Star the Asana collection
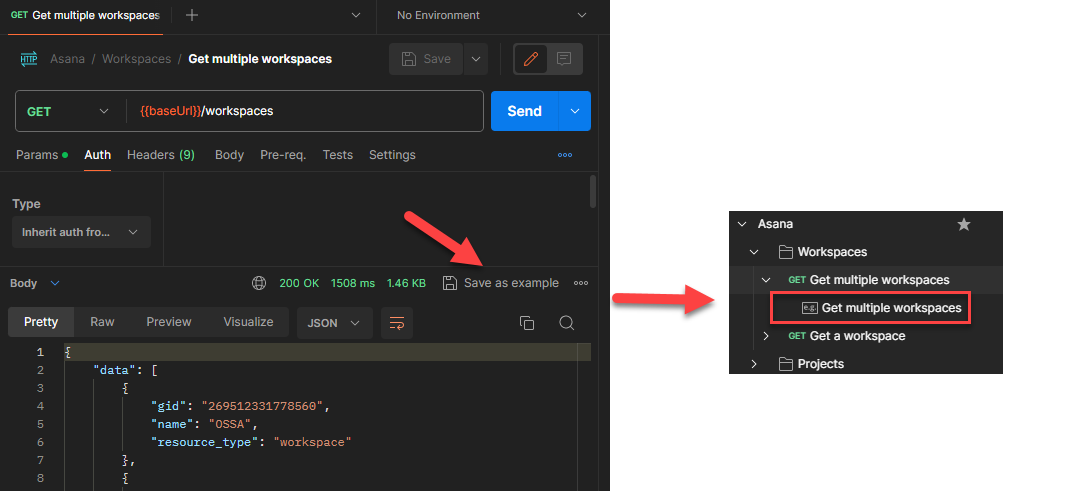The image size is (1075, 491). [x=964, y=224]
